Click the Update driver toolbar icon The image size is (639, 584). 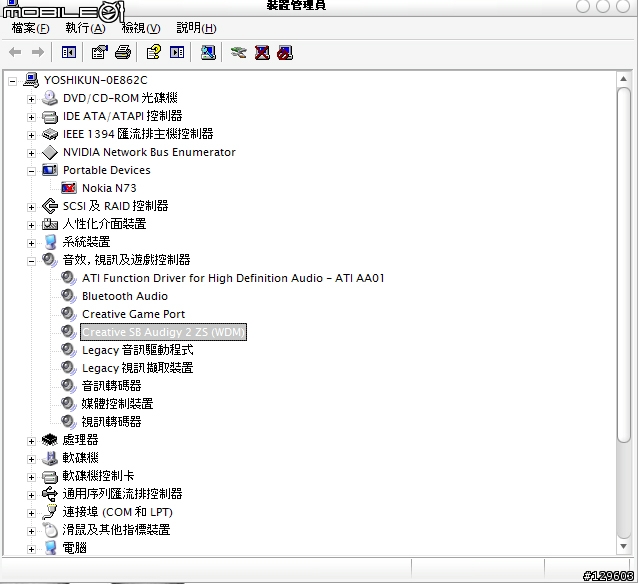[x=238, y=52]
